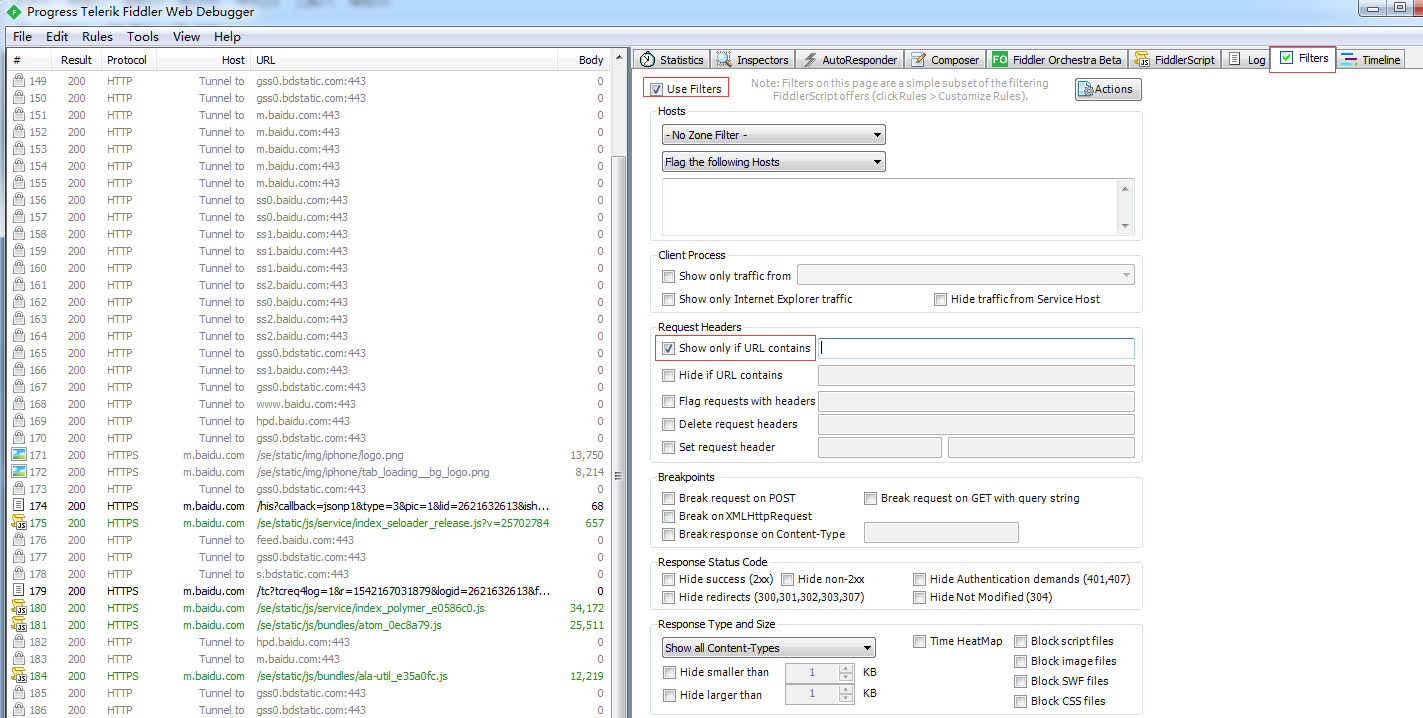This screenshot has height=718, width=1423.
Task: Check Block image files option
Action: tap(1021, 661)
